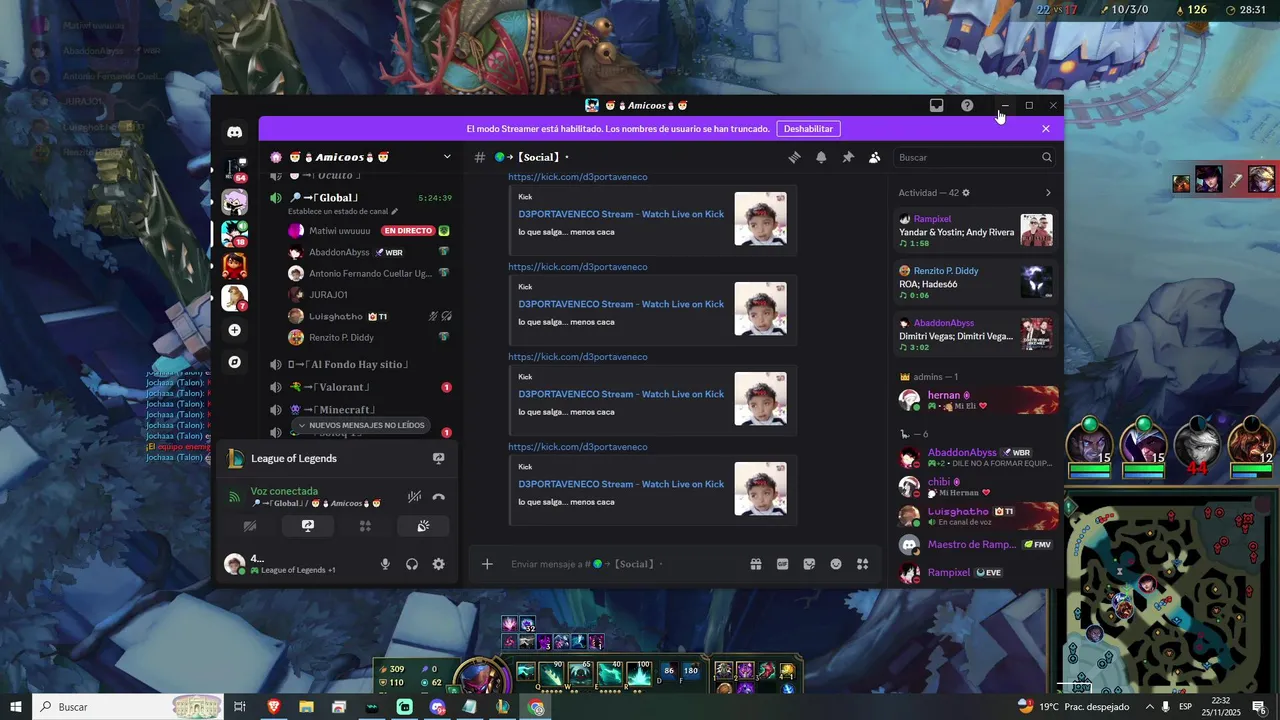
Task: Open the red-haired avatar server icon
Action: [234, 266]
